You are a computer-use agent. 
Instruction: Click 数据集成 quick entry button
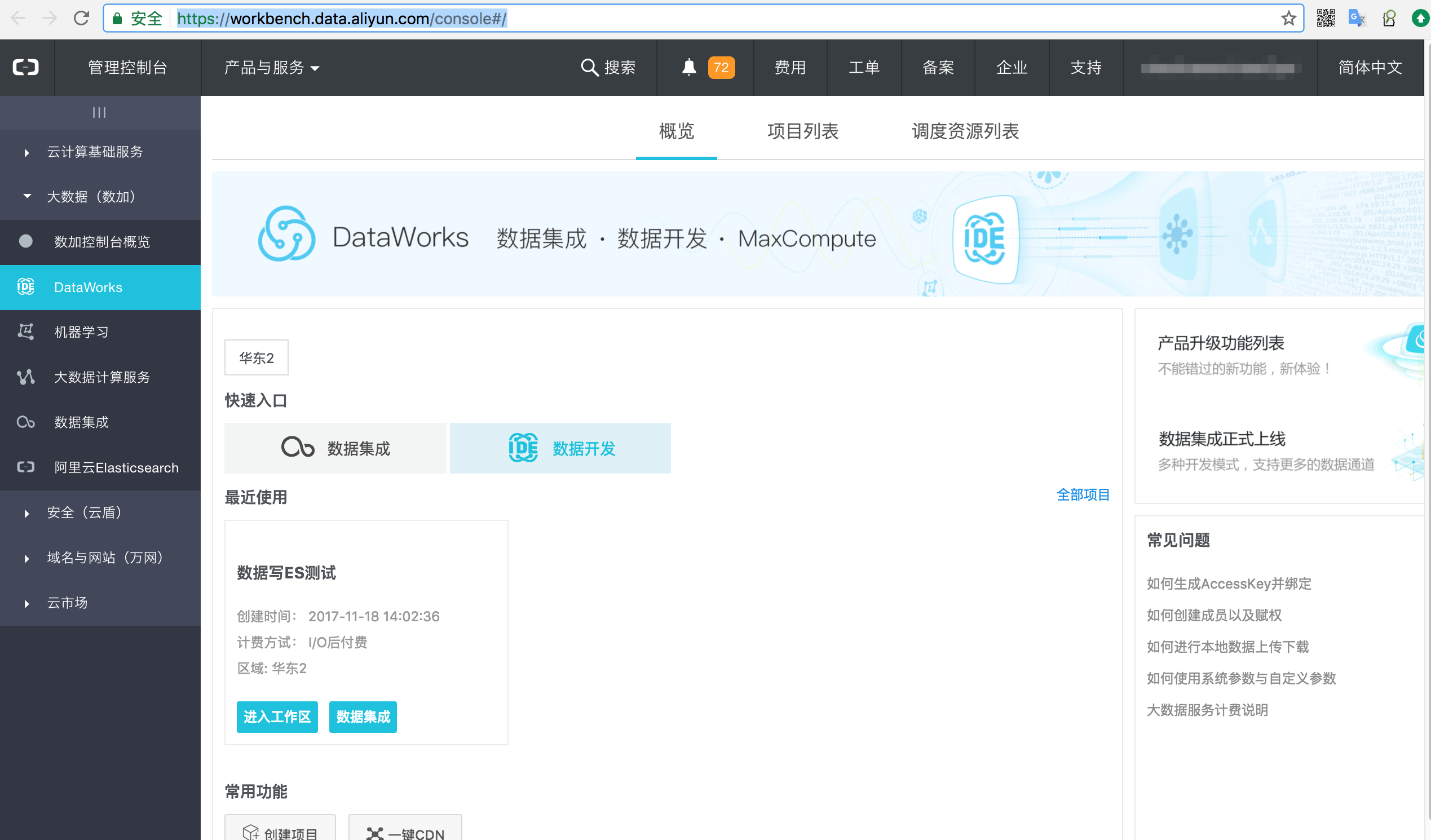click(335, 448)
